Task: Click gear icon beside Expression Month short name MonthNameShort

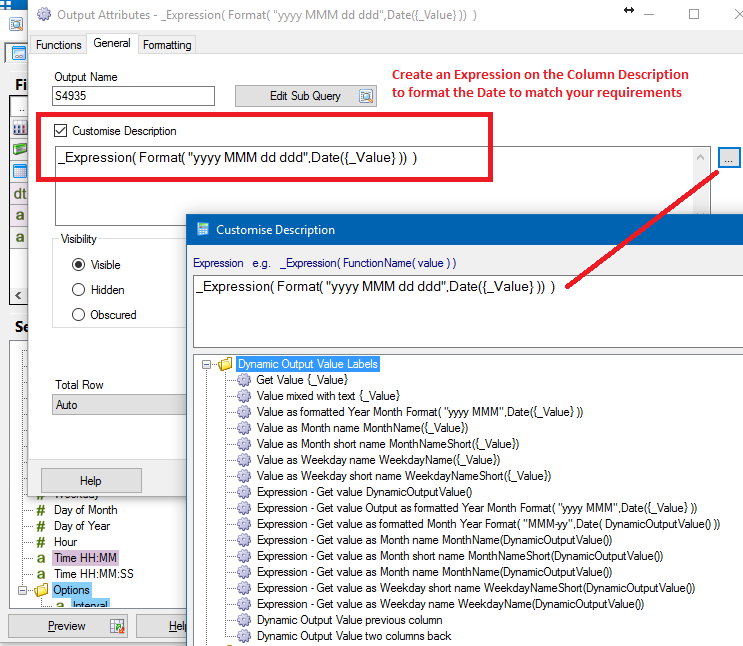Action: click(244, 556)
